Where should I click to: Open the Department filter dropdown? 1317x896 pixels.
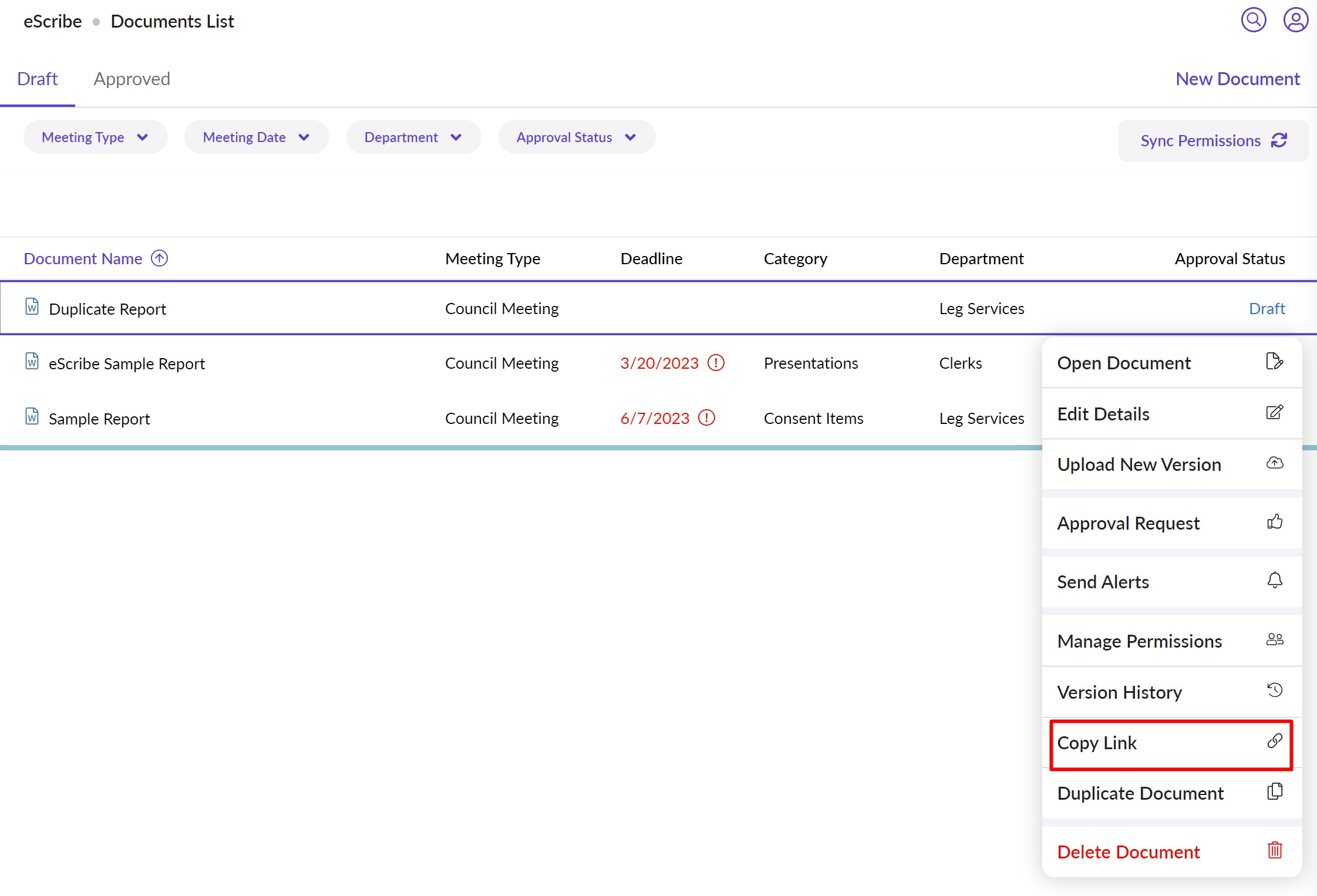click(x=413, y=137)
